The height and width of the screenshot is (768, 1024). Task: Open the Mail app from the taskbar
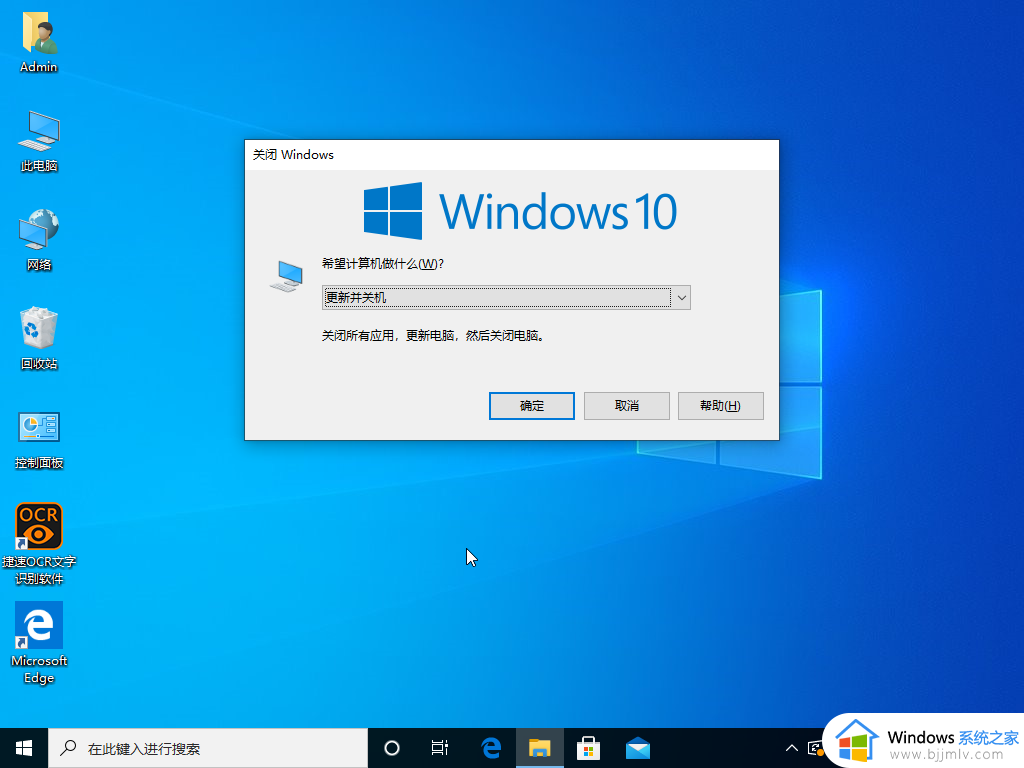tap(637, 748)
